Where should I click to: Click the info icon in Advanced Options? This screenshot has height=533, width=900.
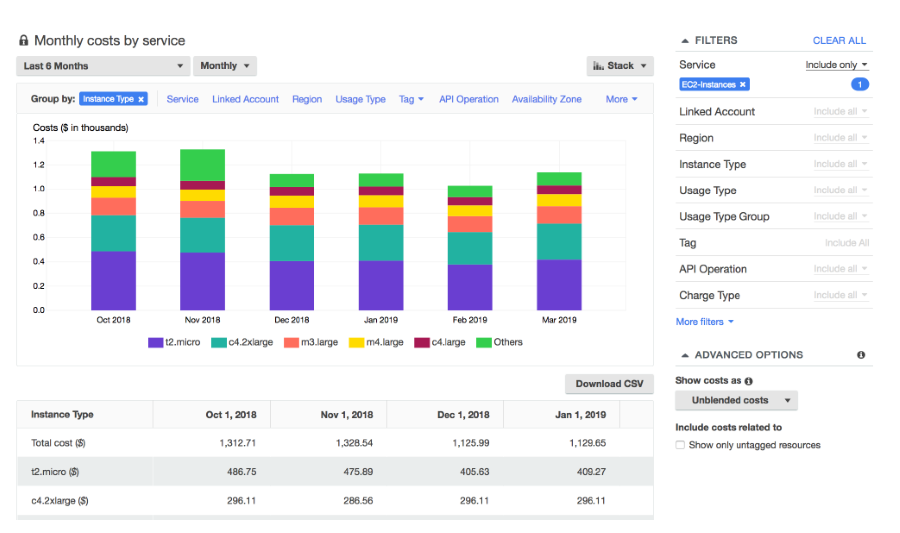(861, 355)
